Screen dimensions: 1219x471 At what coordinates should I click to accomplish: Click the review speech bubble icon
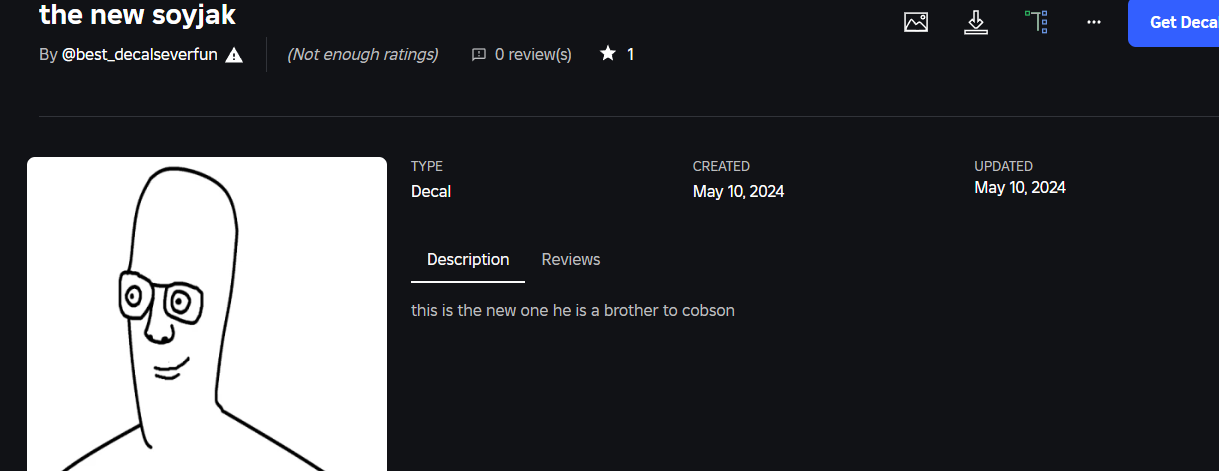pos(479,55)
